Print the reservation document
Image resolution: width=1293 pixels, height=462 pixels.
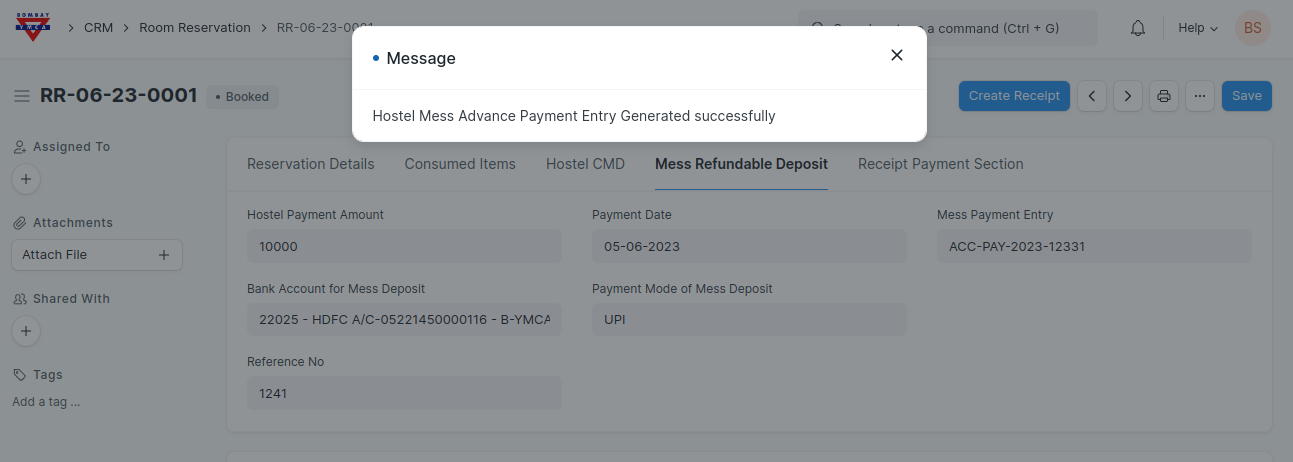(1164, 96)
